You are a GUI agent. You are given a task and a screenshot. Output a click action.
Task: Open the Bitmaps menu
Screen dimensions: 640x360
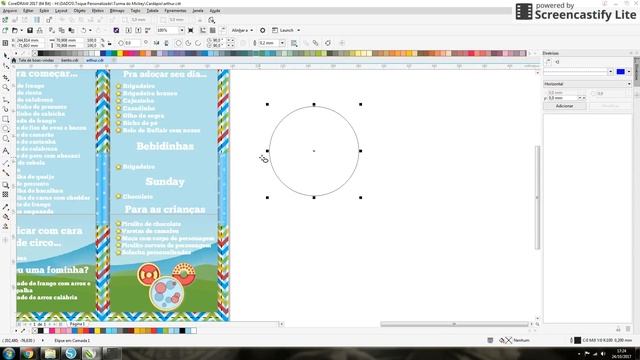coord(117,11)
